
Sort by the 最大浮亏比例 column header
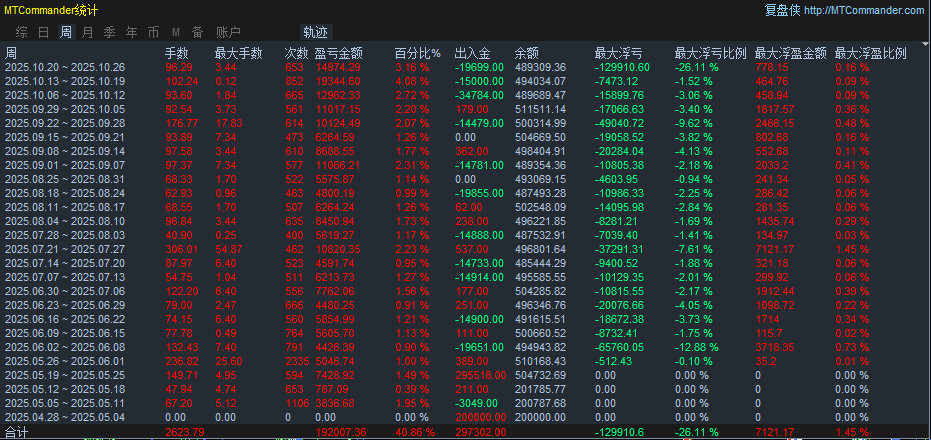(x=711, y=53)
